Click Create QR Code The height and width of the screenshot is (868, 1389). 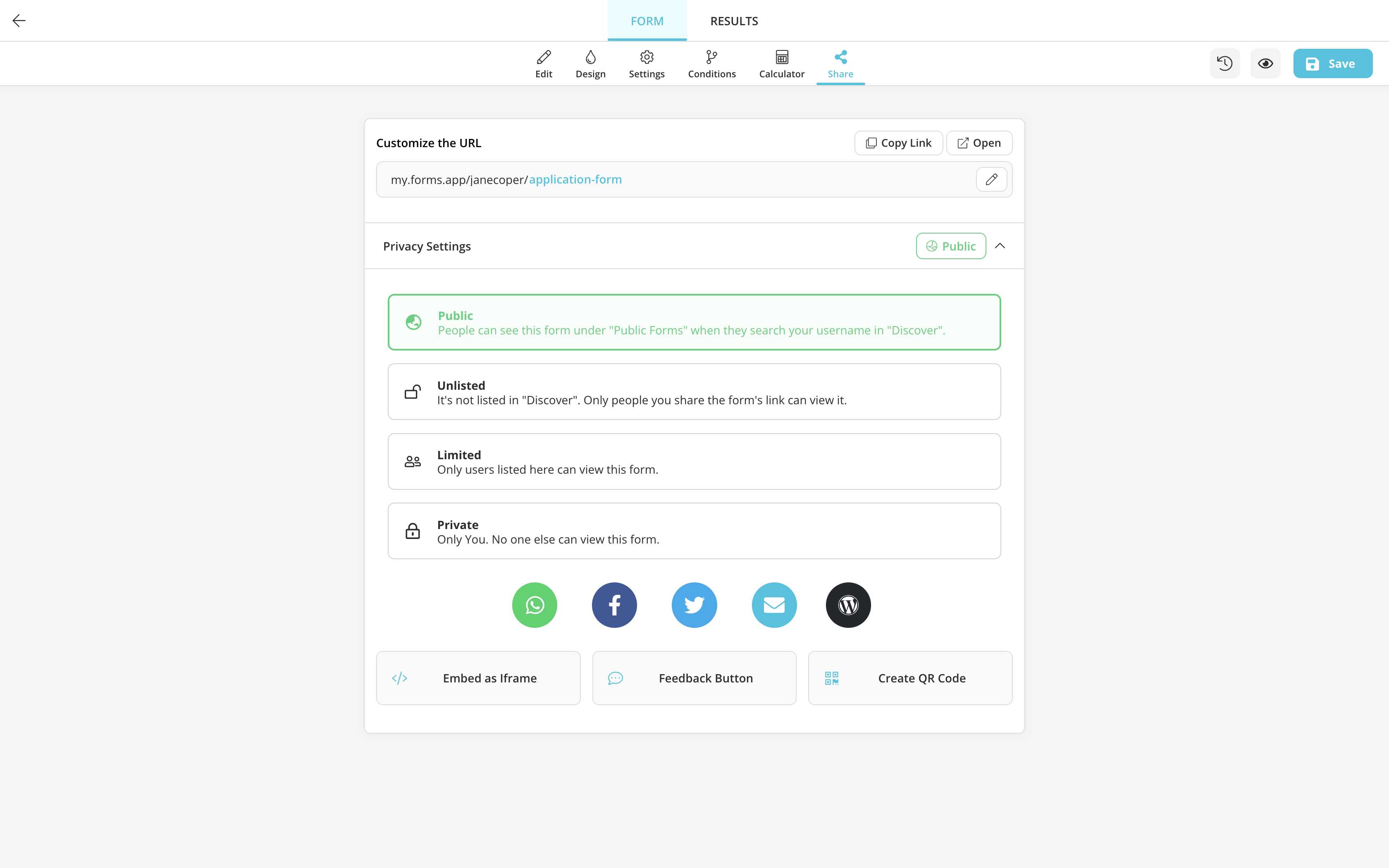(910, 678)
